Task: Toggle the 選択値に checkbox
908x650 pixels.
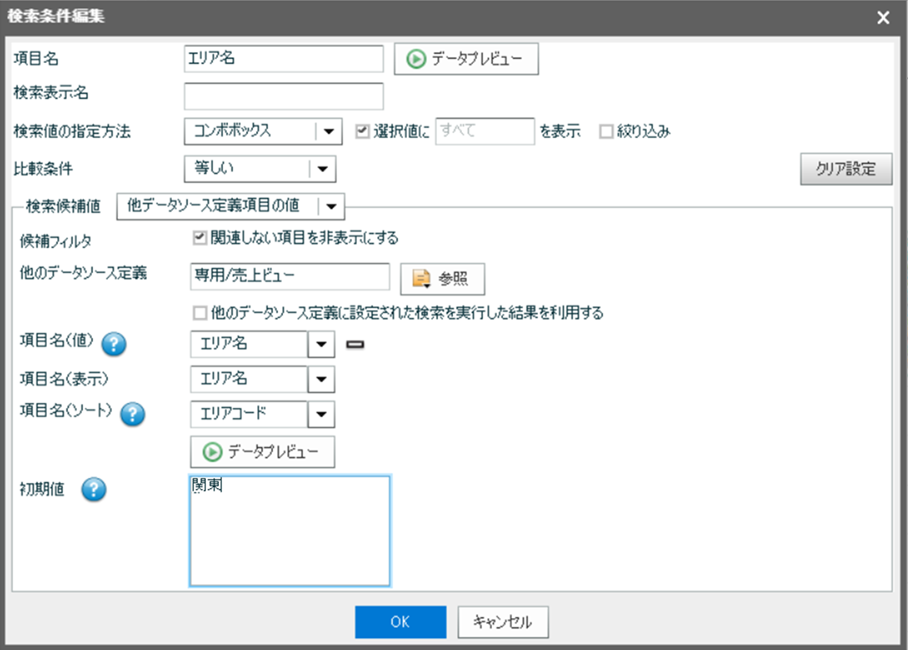Action: pyautogui.click(x=364, y=131)
